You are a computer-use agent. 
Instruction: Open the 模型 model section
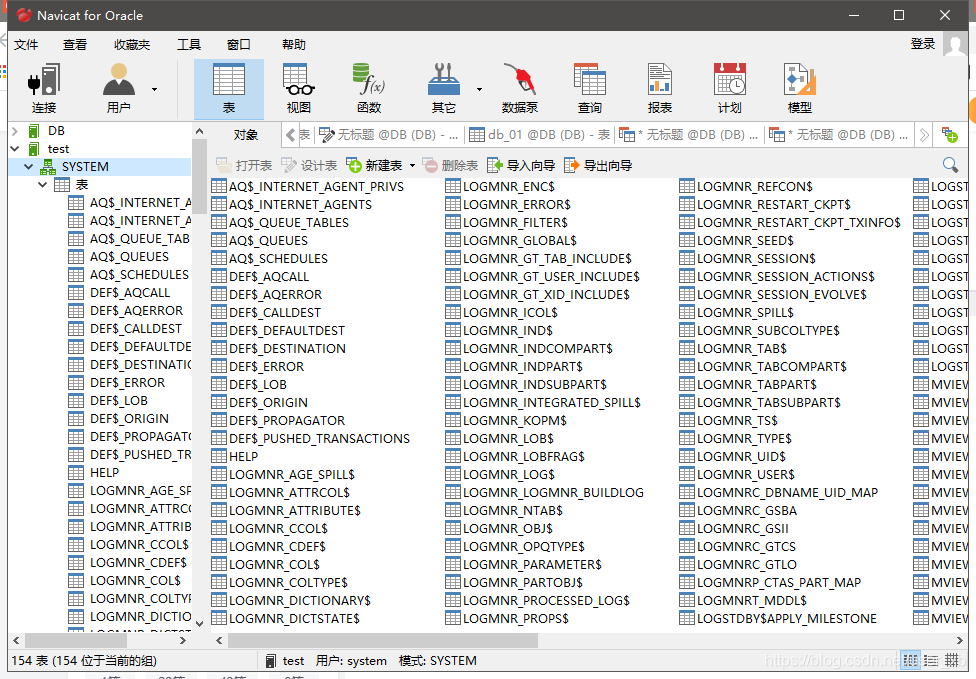[x=800, y=89]
